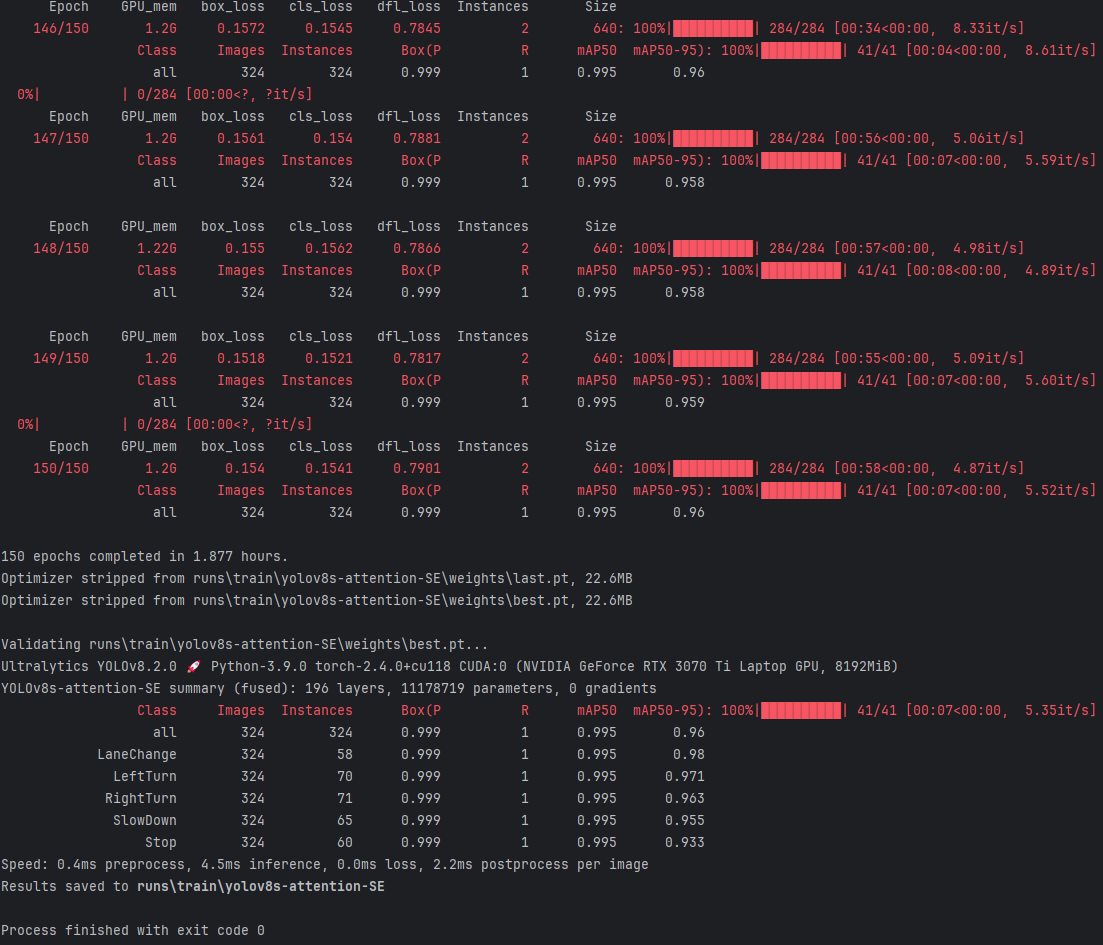This screenshot has height=945, width=1103.
Task: Click the "Speed: 0.4ms preprocess" summary line
Action: pos(324,865)
